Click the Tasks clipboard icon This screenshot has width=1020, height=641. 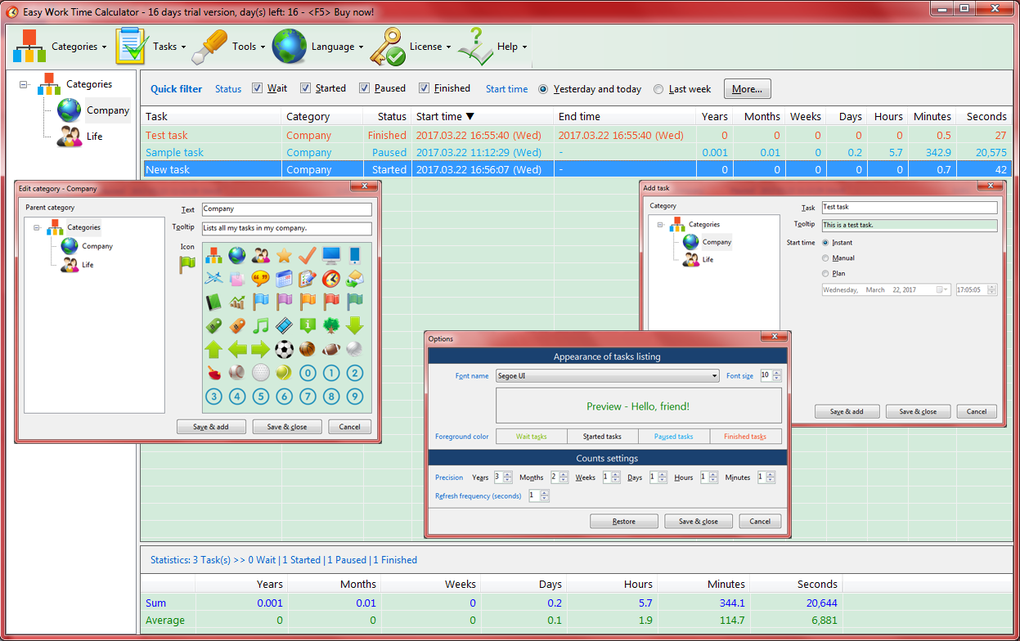click(129, 46)
